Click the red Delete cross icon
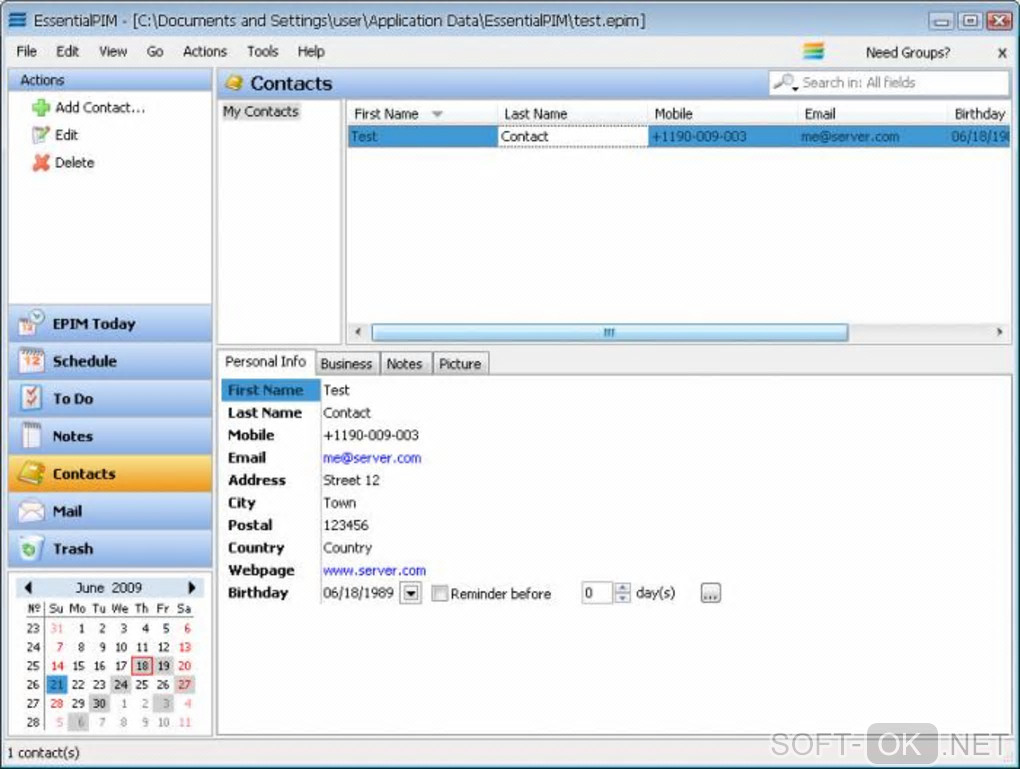 (41, 163)
